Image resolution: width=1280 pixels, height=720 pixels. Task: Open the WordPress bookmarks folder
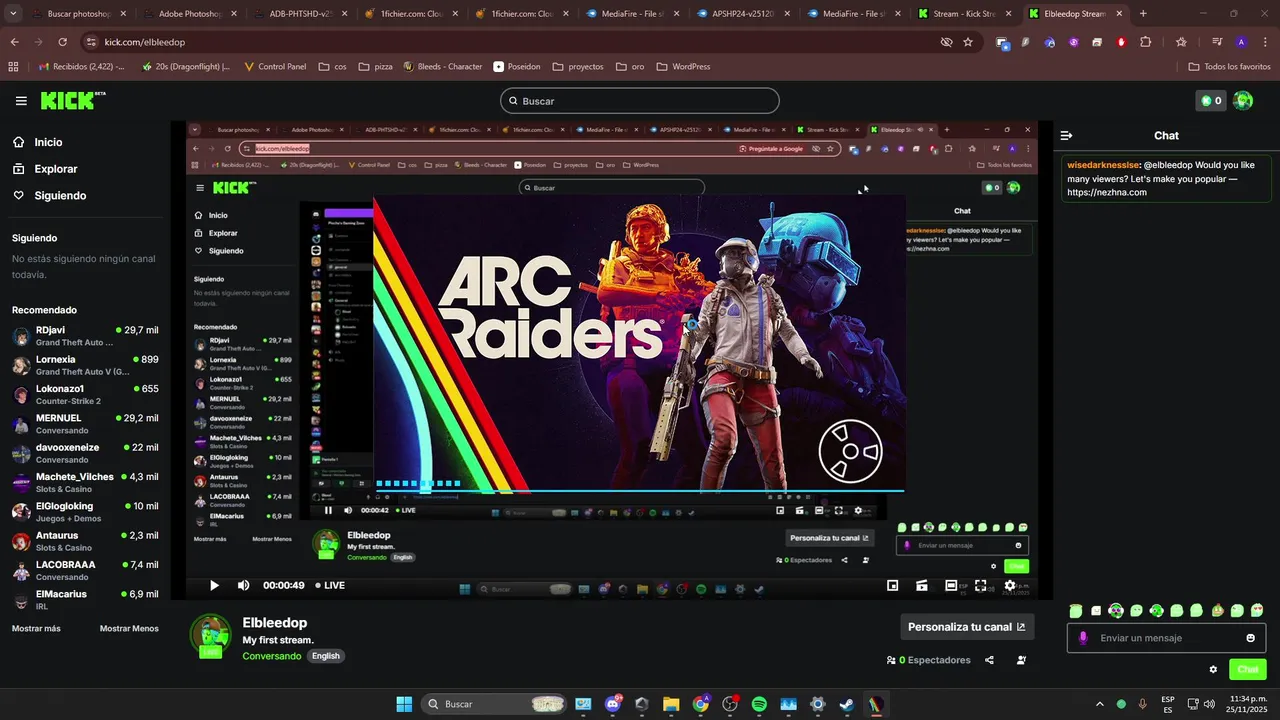[x=683, y=67]
